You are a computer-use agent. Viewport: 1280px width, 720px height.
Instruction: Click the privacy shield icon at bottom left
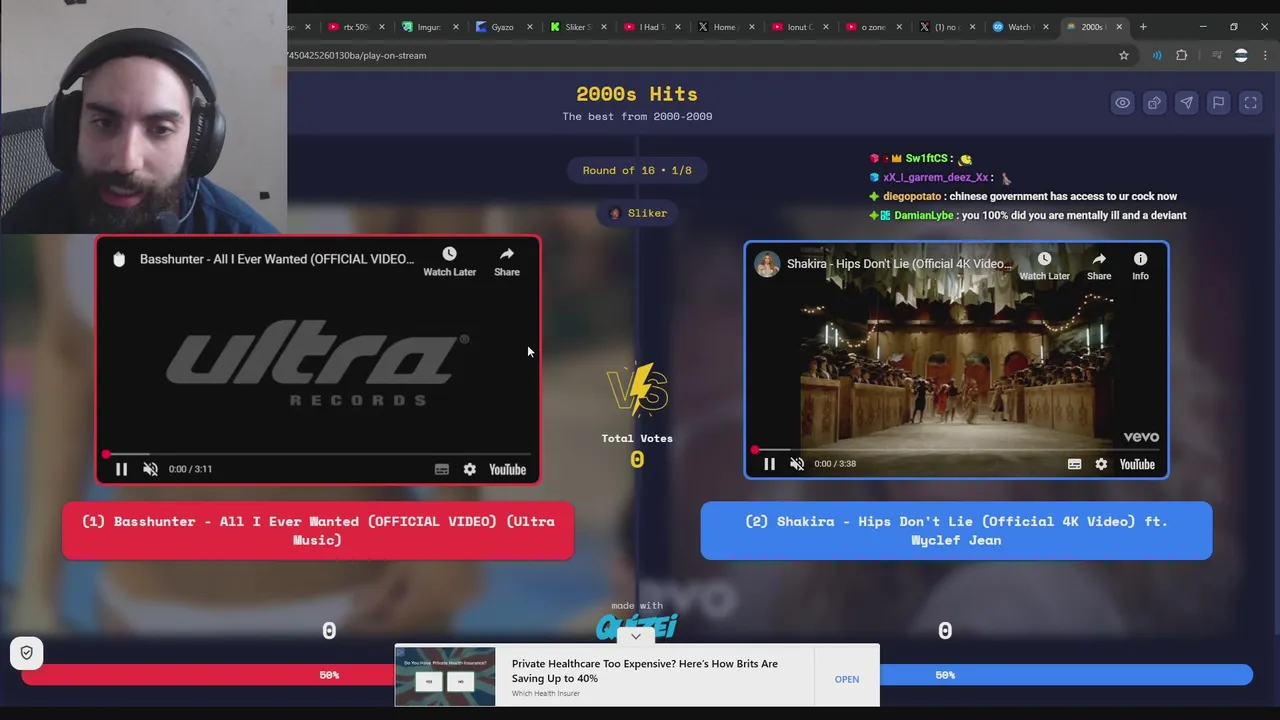(x=27, y=653)
